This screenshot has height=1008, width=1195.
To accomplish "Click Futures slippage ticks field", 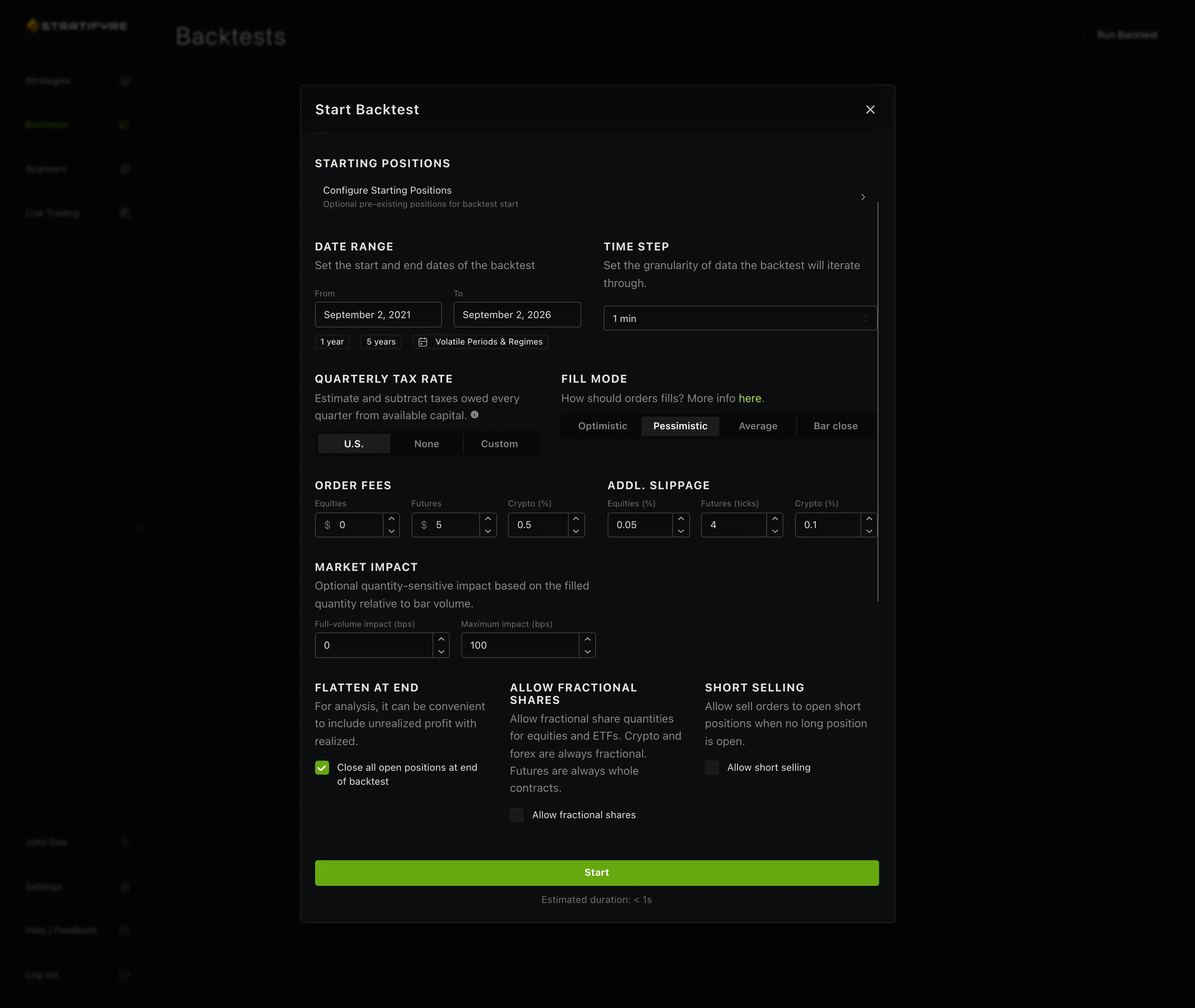I will click(733, 525).
